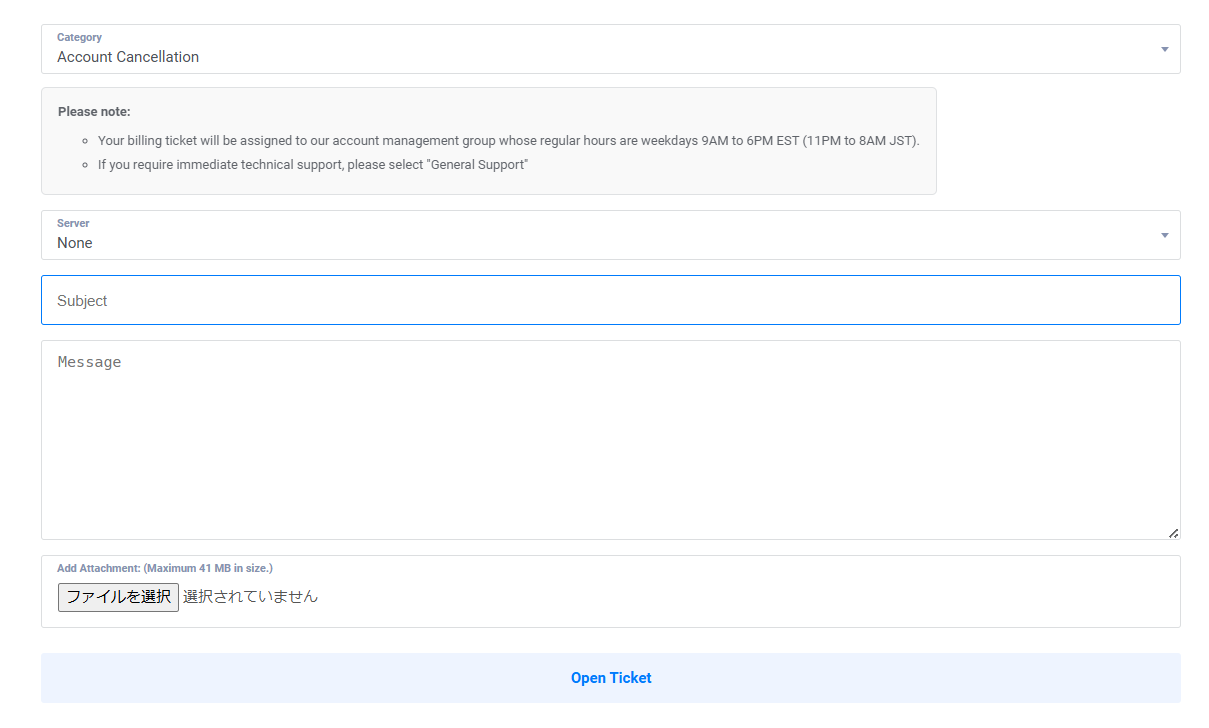Submit the form with Open Ticket

coord(610,678)
